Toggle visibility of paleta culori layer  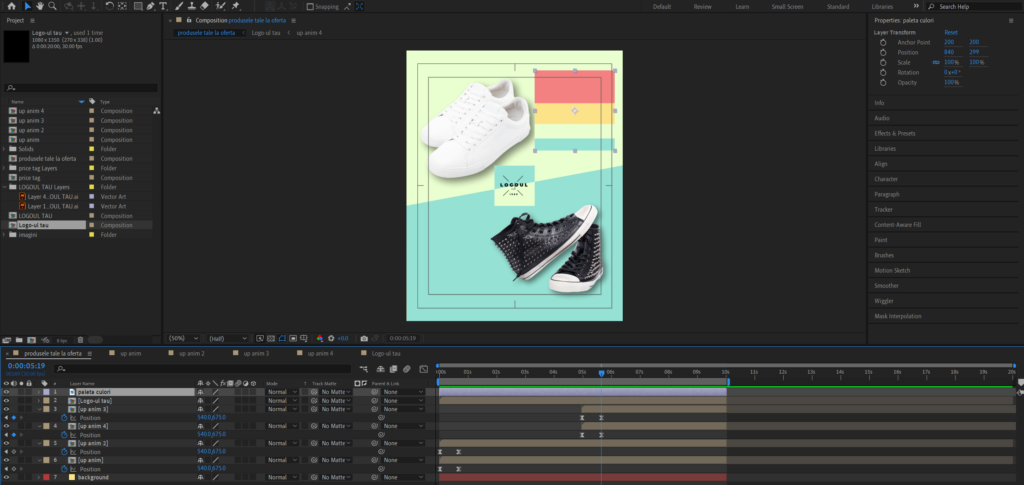coord(7,392)
